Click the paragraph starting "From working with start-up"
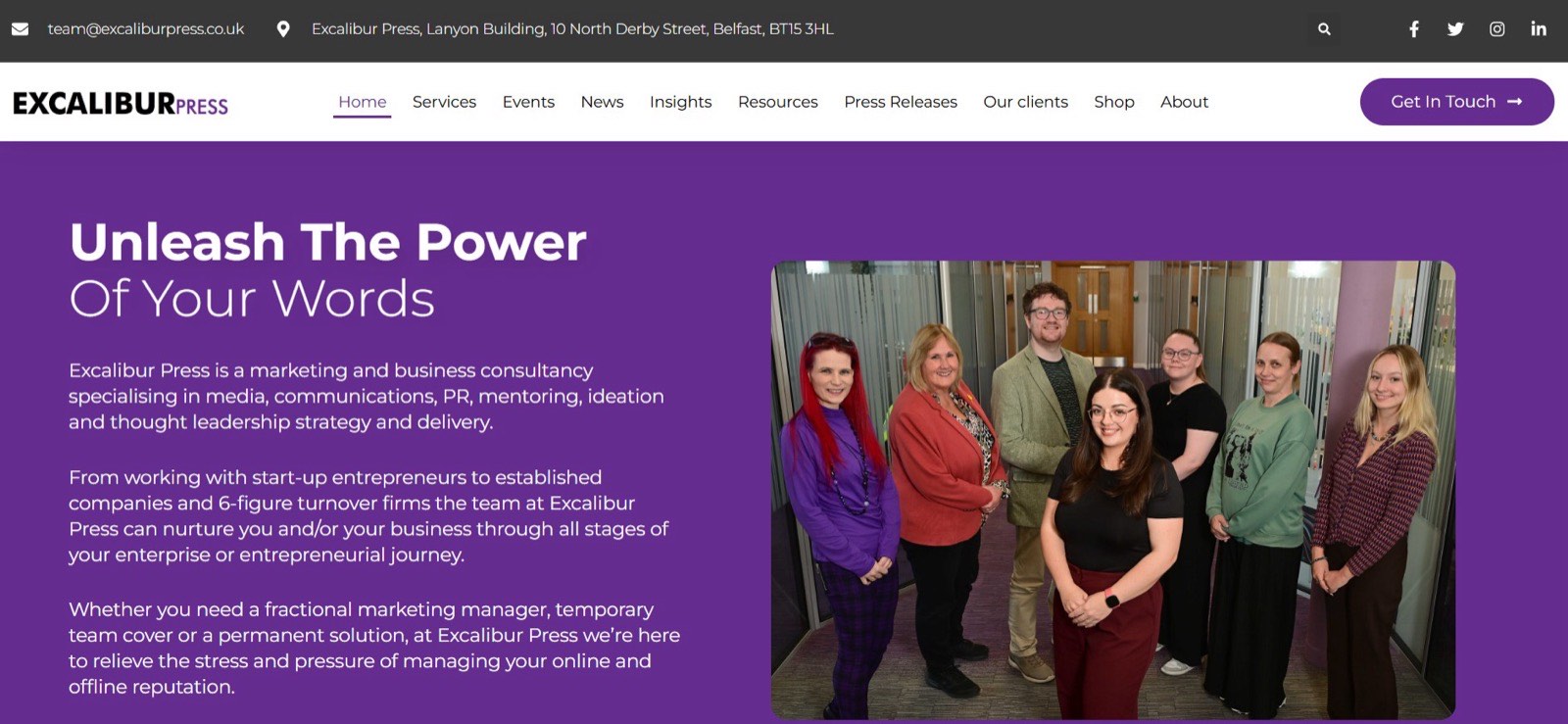1568x724 pixels. pyautogui.click(x=368, y=515)
